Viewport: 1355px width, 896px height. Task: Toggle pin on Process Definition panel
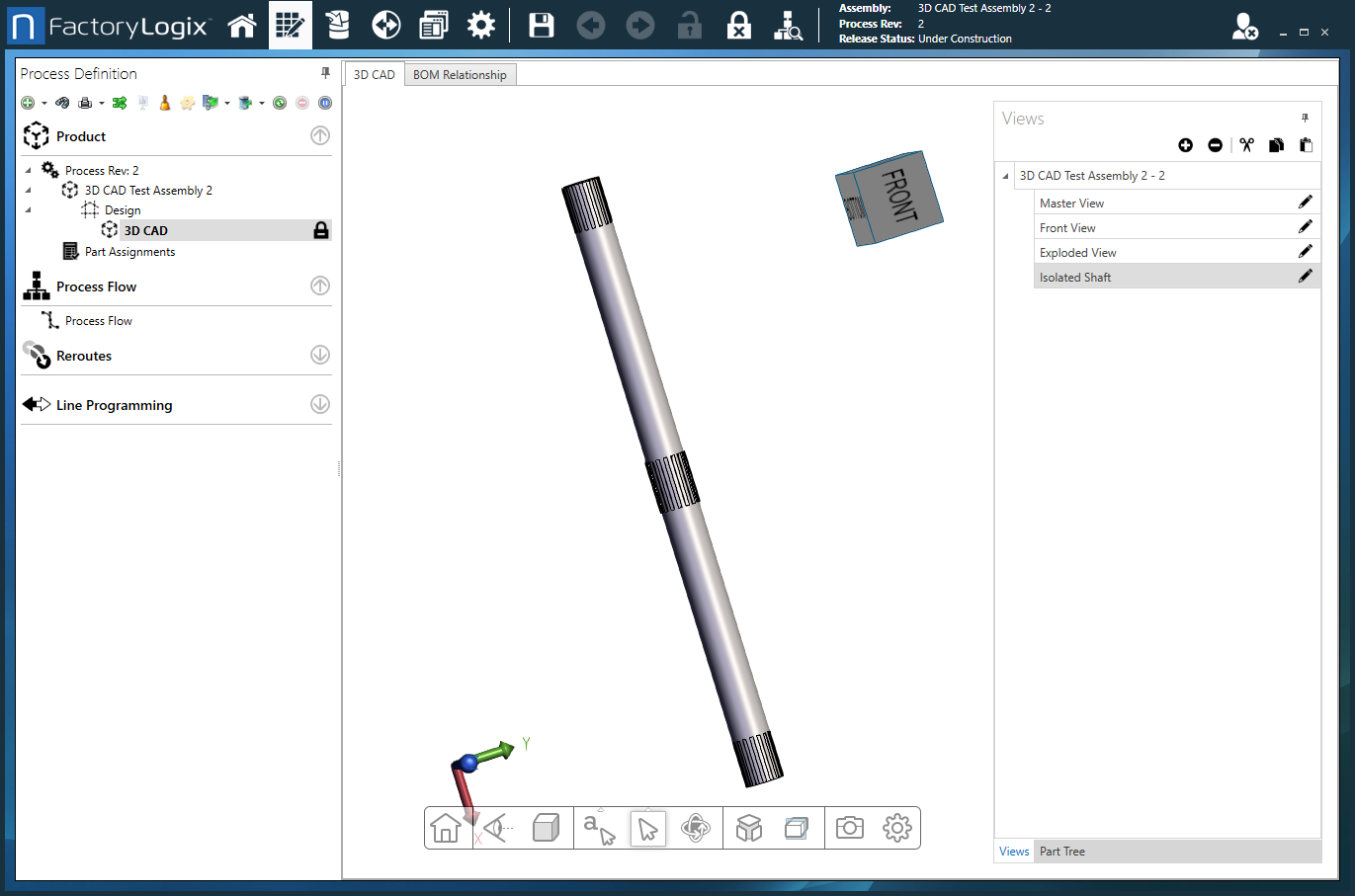pyautogui.click(x=325, y=73)
